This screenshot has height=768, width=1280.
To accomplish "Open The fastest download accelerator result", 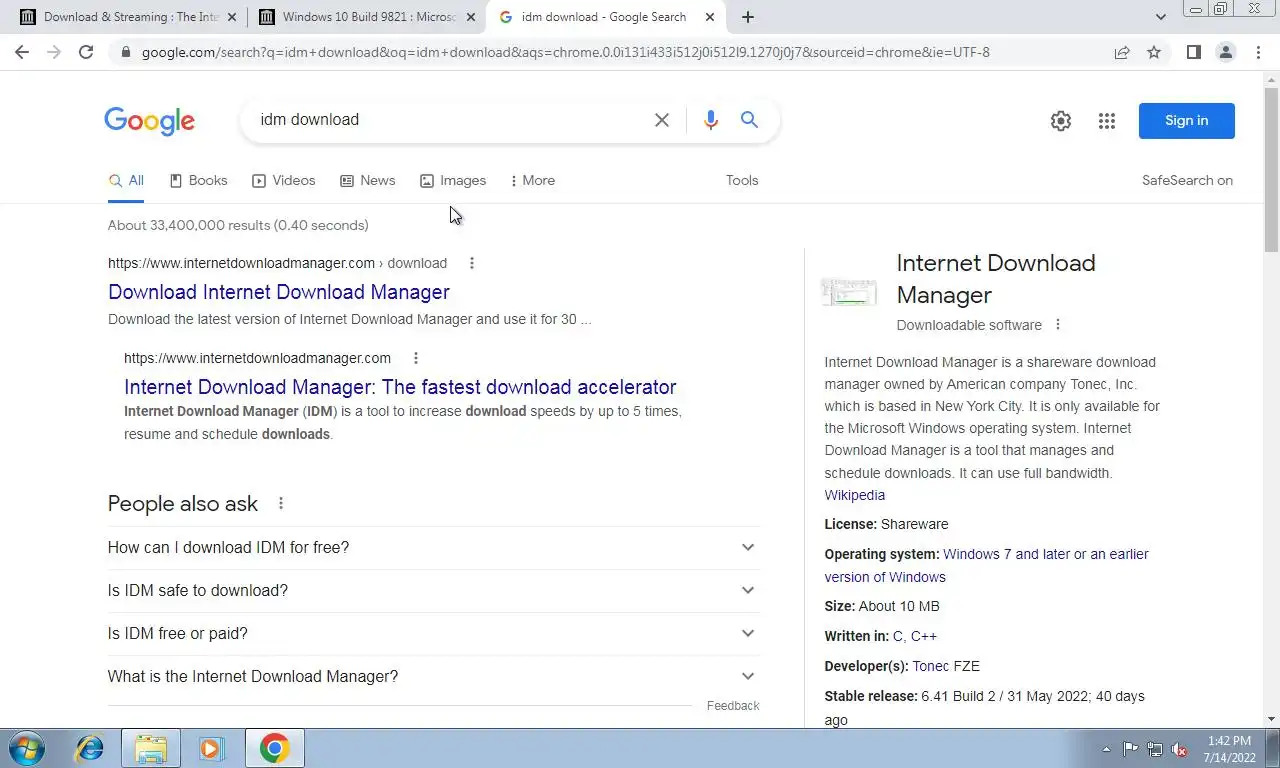I will click(400, 387).
